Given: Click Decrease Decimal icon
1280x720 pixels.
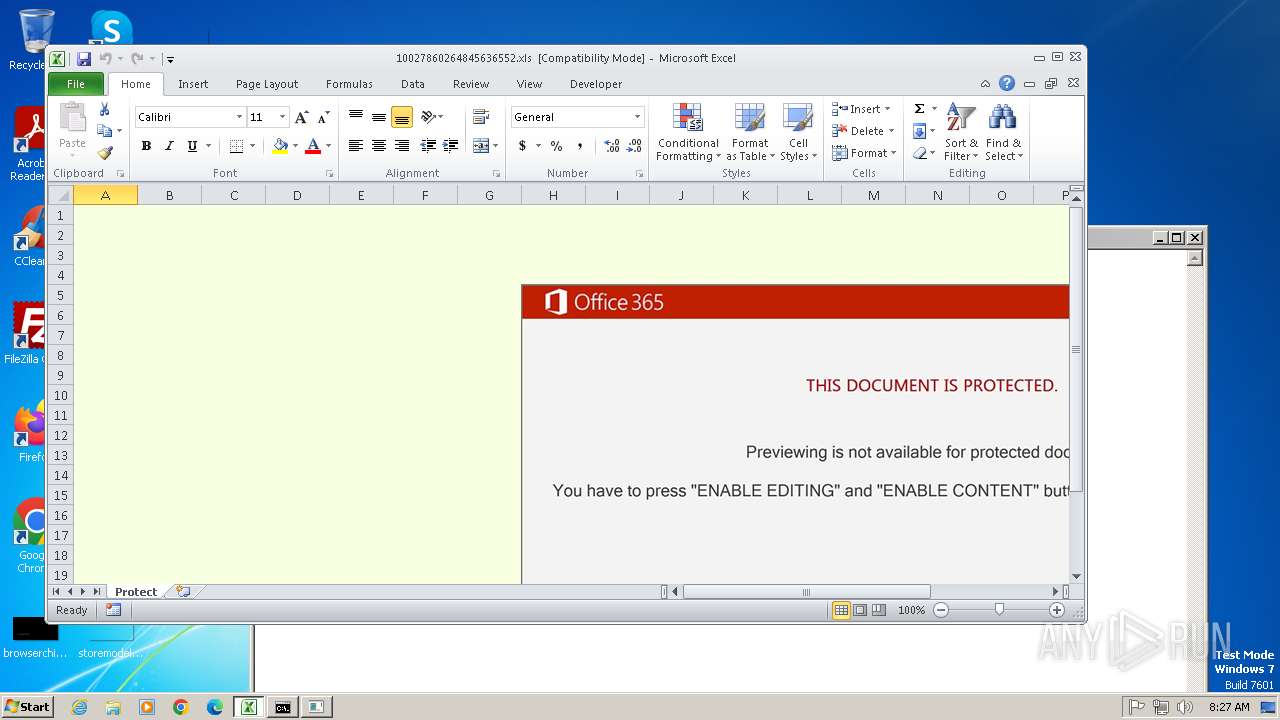Looking at the screenshot, I should (x=634, y=146).
